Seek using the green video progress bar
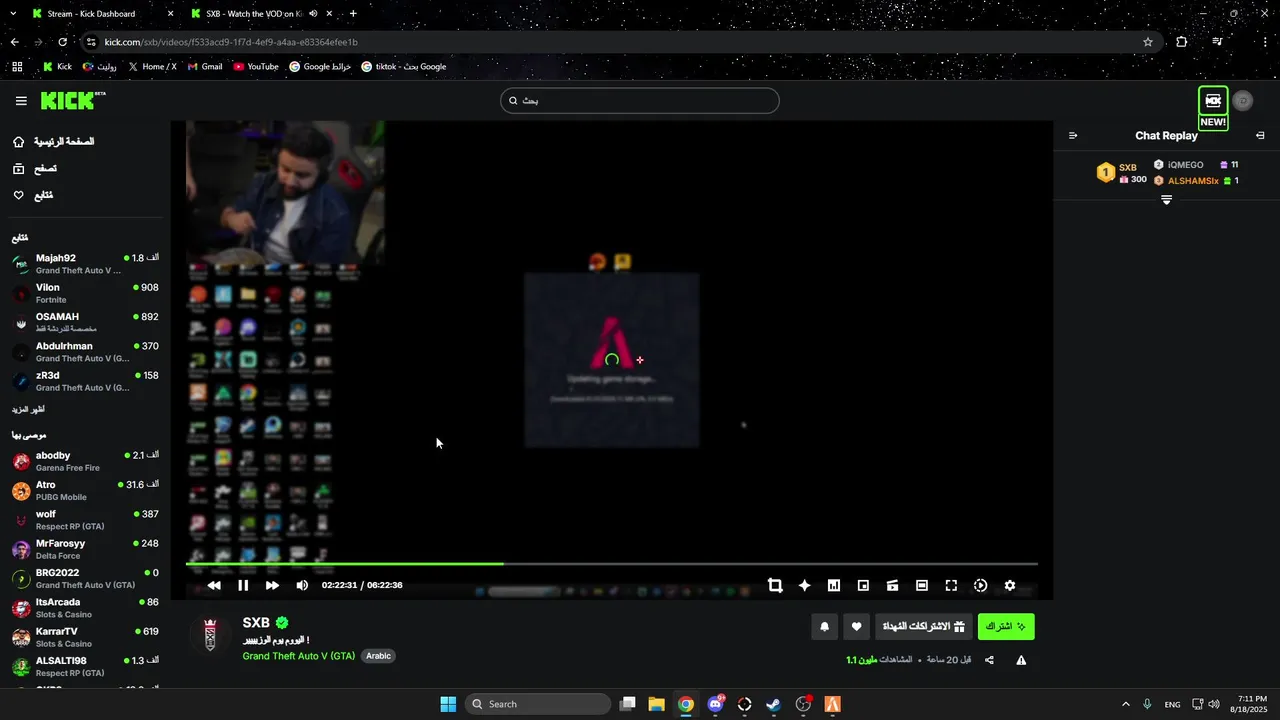1280x720 pixels. click(612, 564)
